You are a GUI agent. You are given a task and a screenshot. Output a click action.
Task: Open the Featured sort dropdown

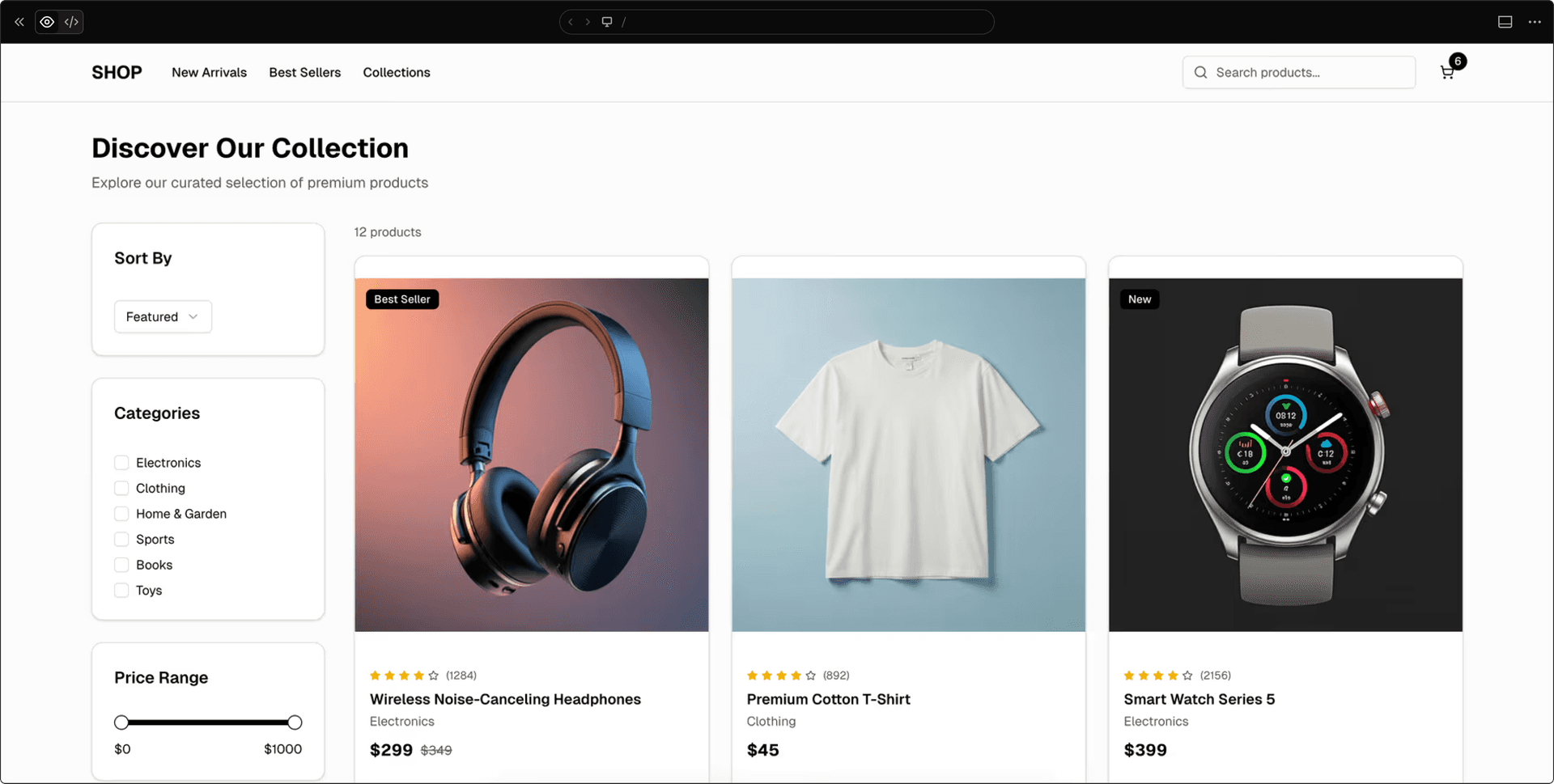163,317
